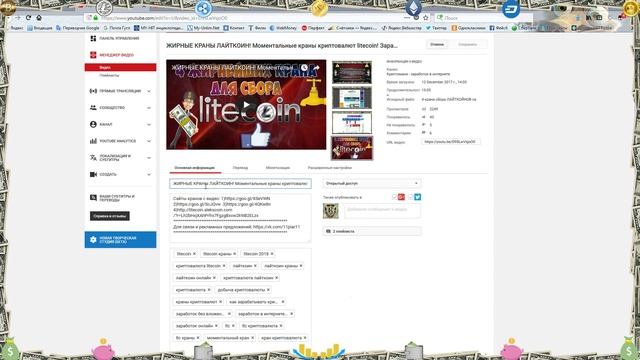Click the browser home icon
This screenshot has height=360, width=640.
point(39,18)
